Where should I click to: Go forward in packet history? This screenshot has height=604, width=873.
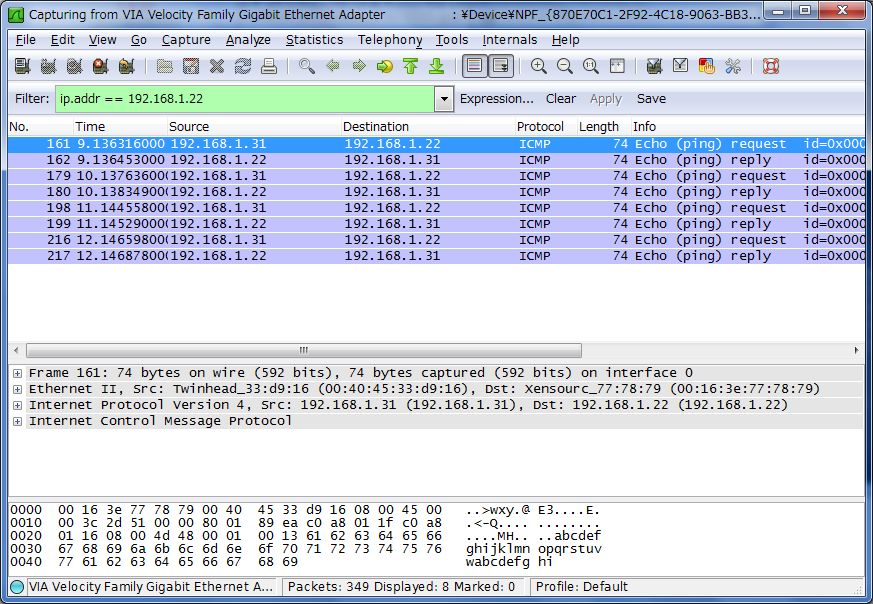359,66
